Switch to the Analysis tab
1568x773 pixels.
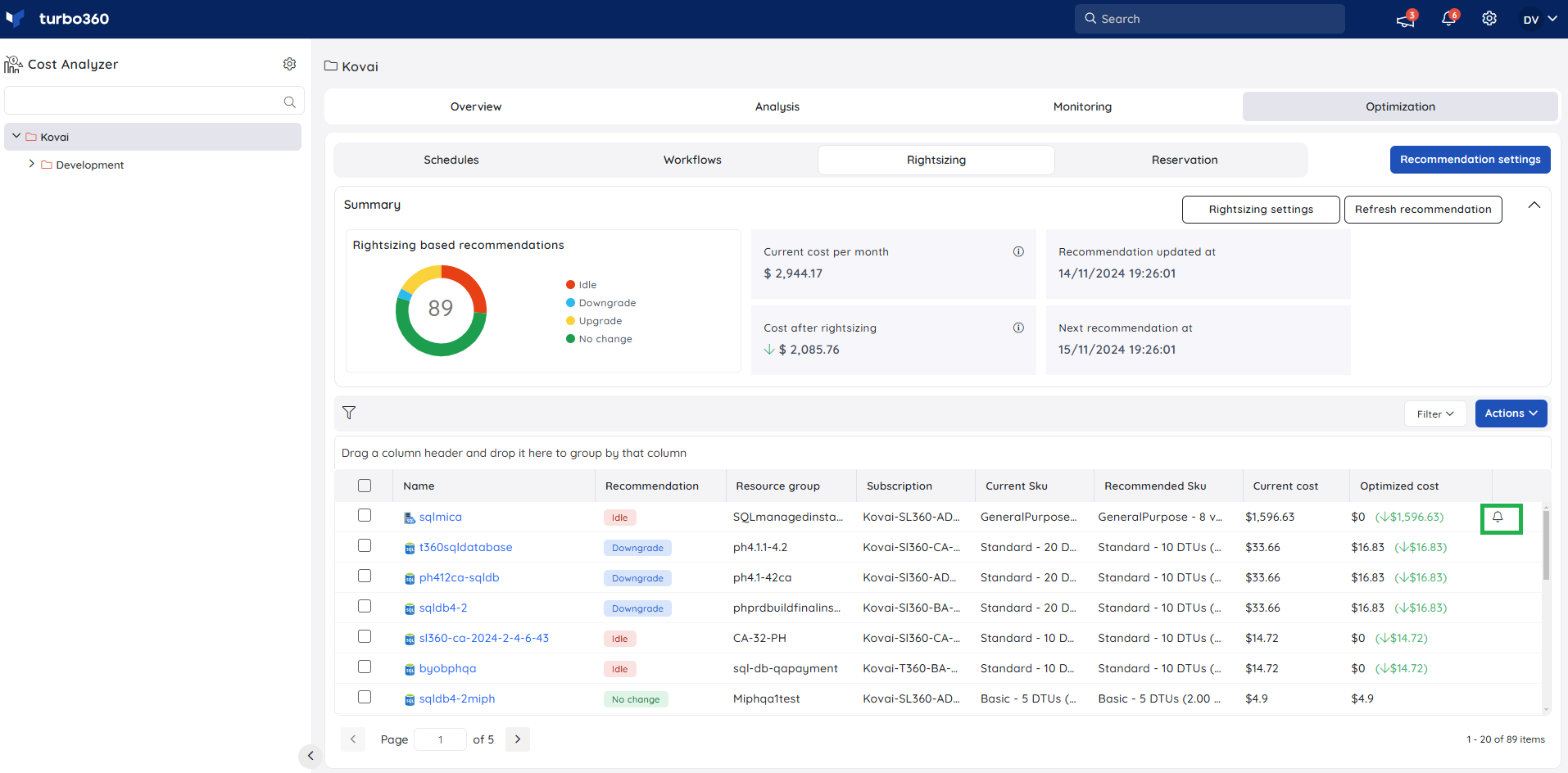pyautogui.click(x=777, y=106)
